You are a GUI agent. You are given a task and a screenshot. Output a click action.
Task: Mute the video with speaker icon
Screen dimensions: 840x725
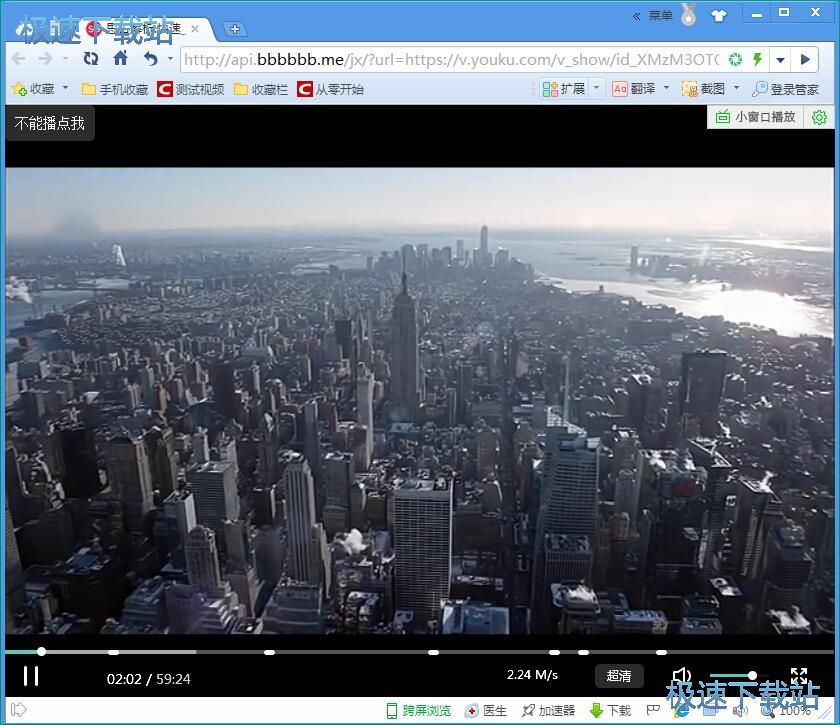pos(682,676)
